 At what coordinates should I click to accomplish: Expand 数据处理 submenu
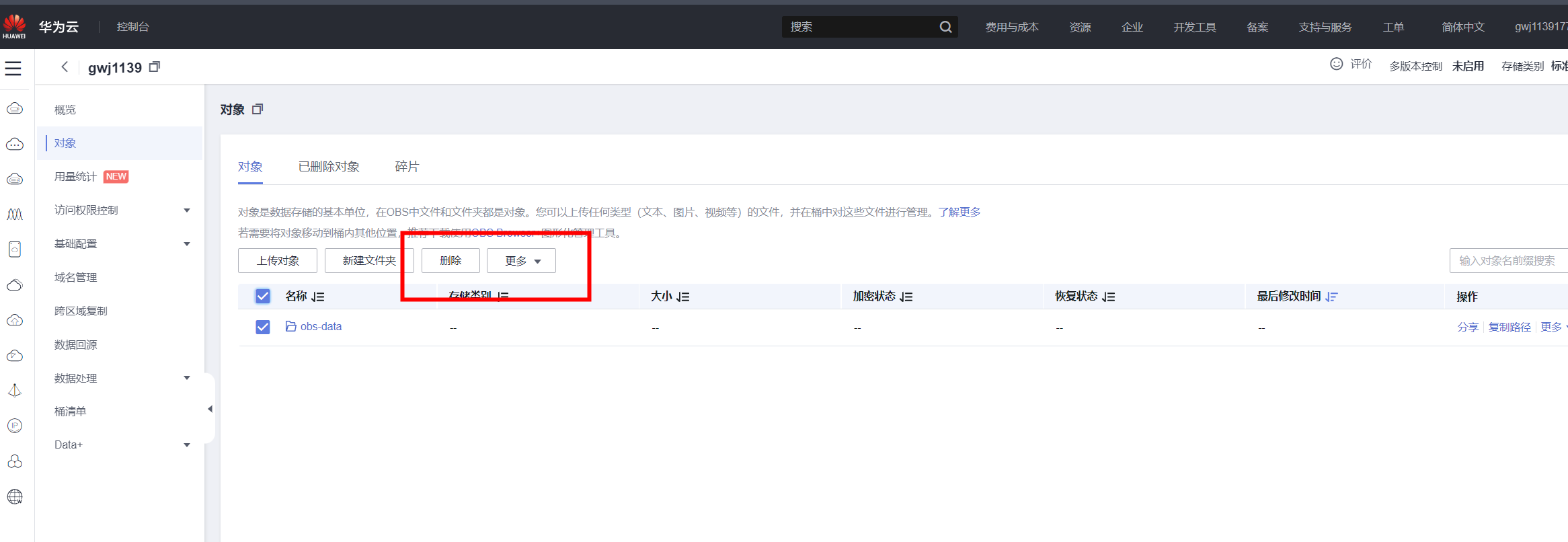tap(187, 378)
